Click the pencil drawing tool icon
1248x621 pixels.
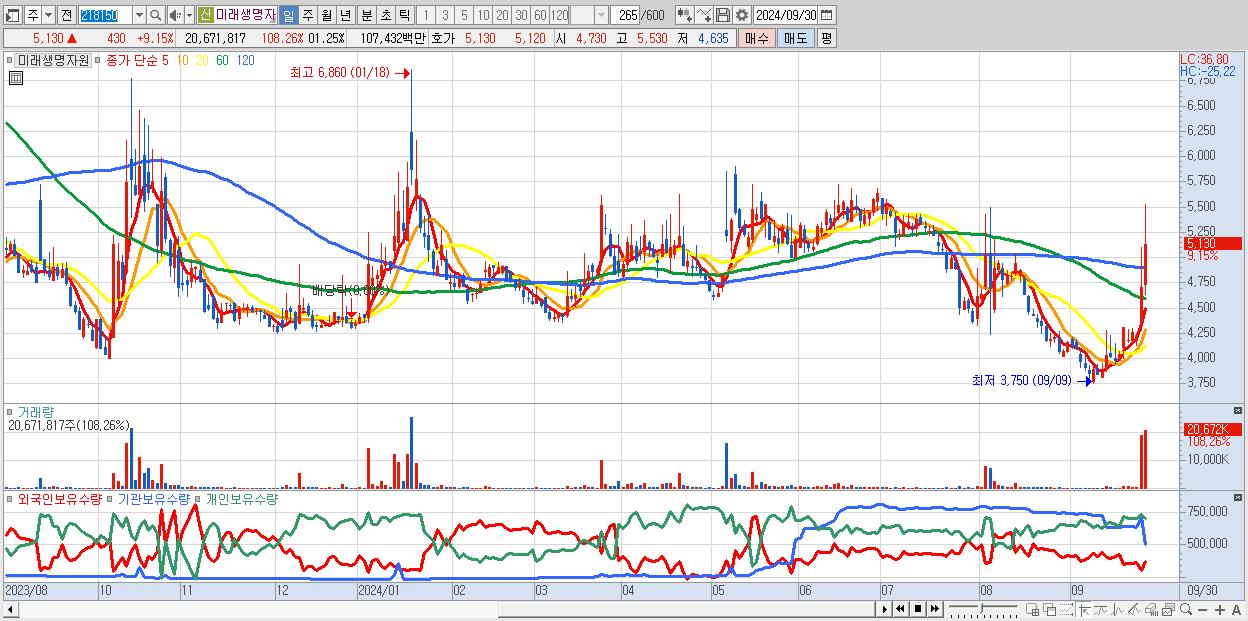[1134, 609]
